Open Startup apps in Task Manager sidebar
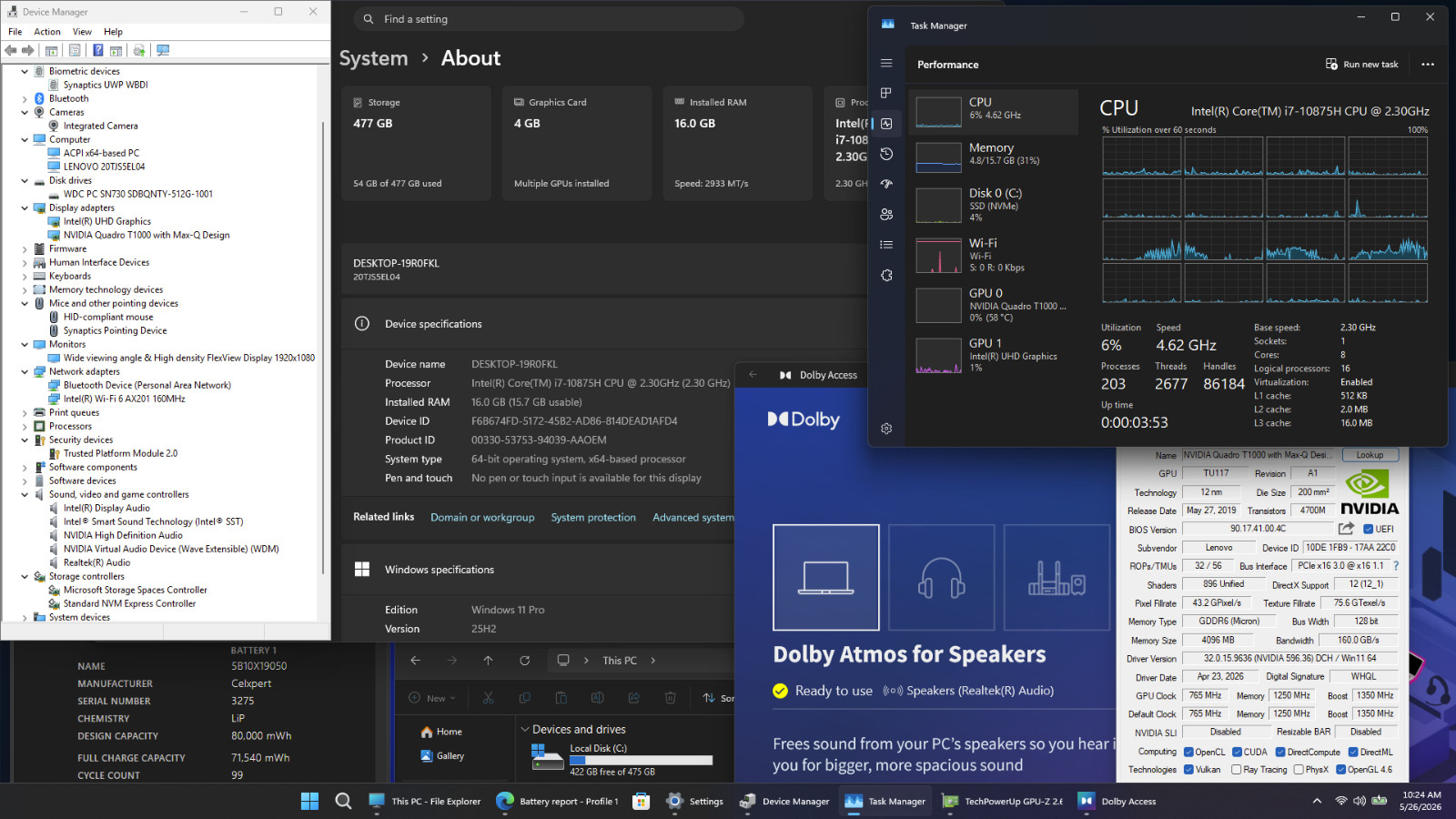The height and width of the screenshot is (819, 1456). pos(886,184)
